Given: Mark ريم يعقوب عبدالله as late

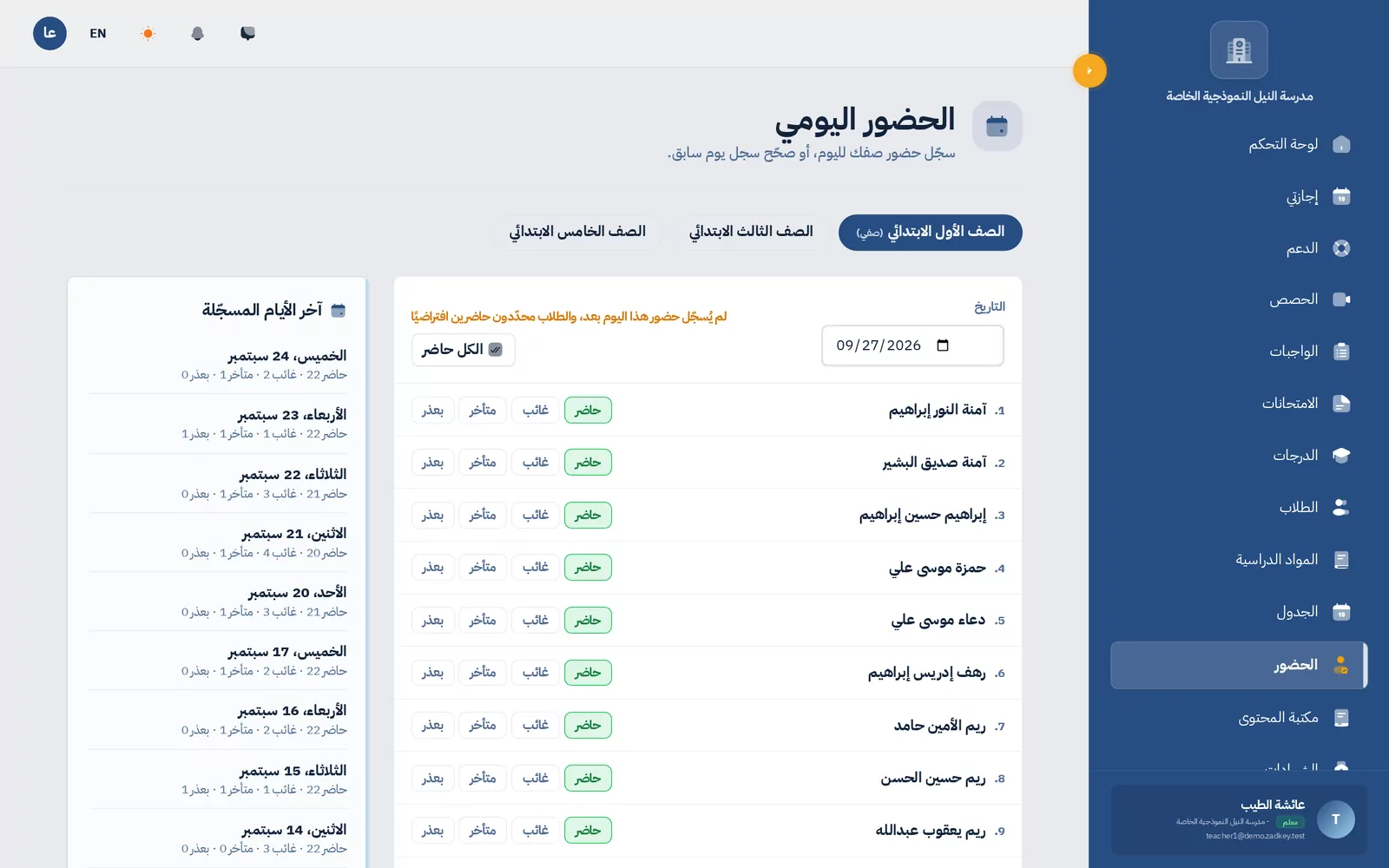Looking at the screenshot, I should [483, 830].
